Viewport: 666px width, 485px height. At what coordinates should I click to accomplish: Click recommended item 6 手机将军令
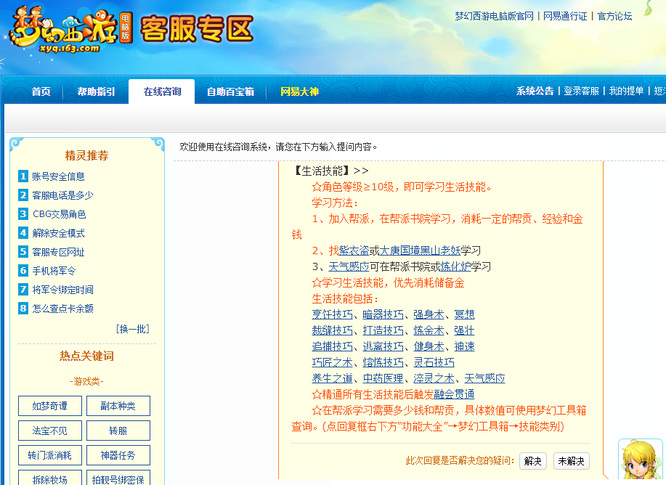54,271
